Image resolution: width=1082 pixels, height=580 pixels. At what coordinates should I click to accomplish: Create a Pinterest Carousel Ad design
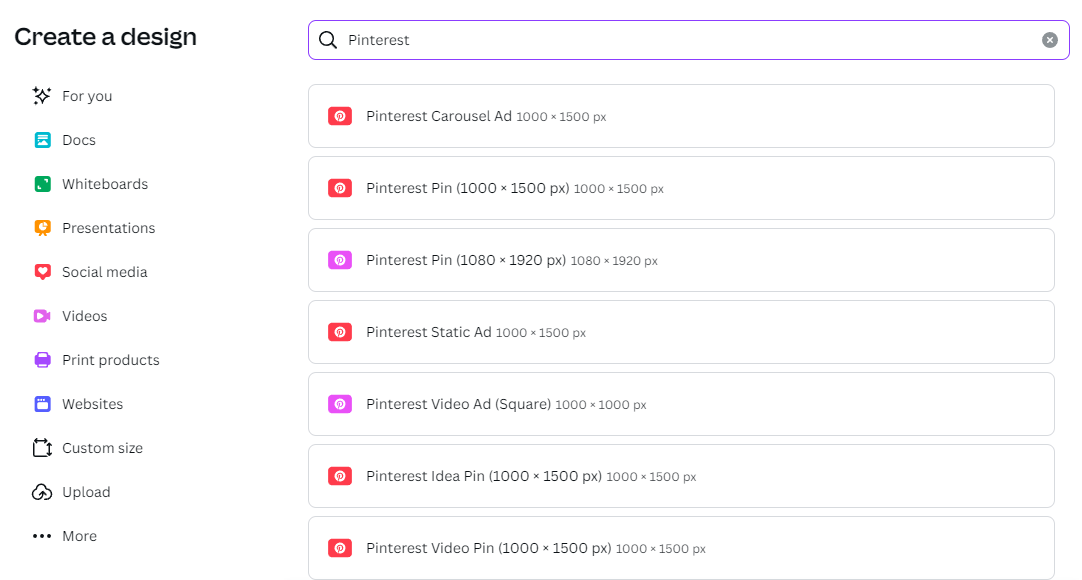[x=681, y=117]
